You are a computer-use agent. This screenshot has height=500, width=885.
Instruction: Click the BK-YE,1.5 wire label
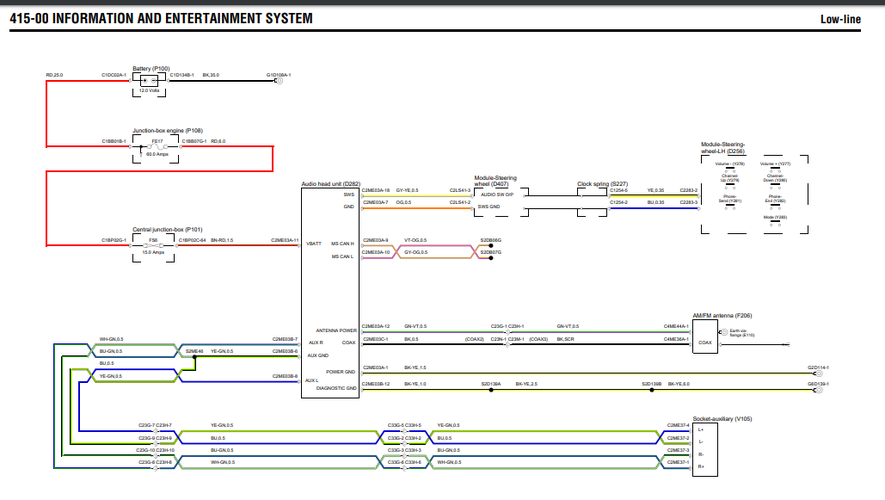415,368
